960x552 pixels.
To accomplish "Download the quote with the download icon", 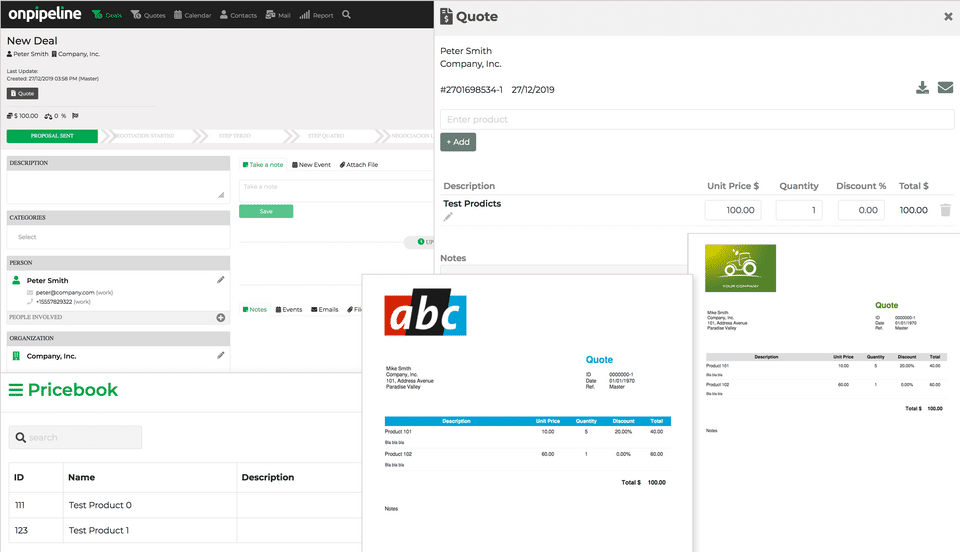I will point(922,88).
